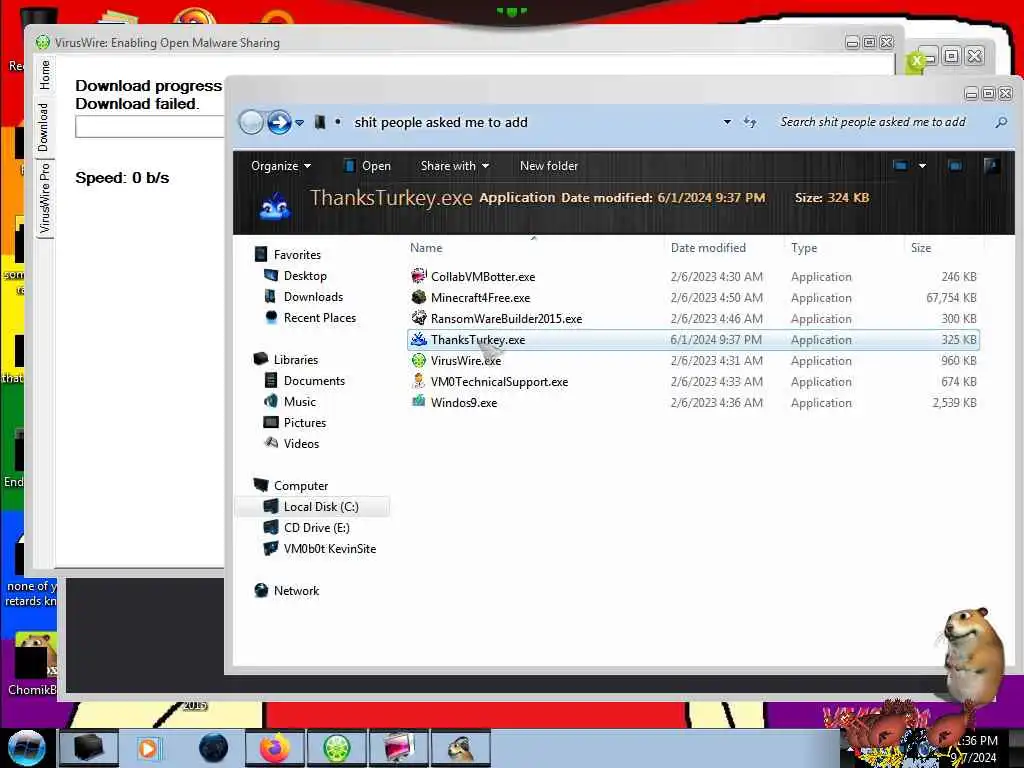The height and width of the screenshot is (768, 1024).
Task: Click the Help icon in Explorer toolbar
Action: point(991,166)
